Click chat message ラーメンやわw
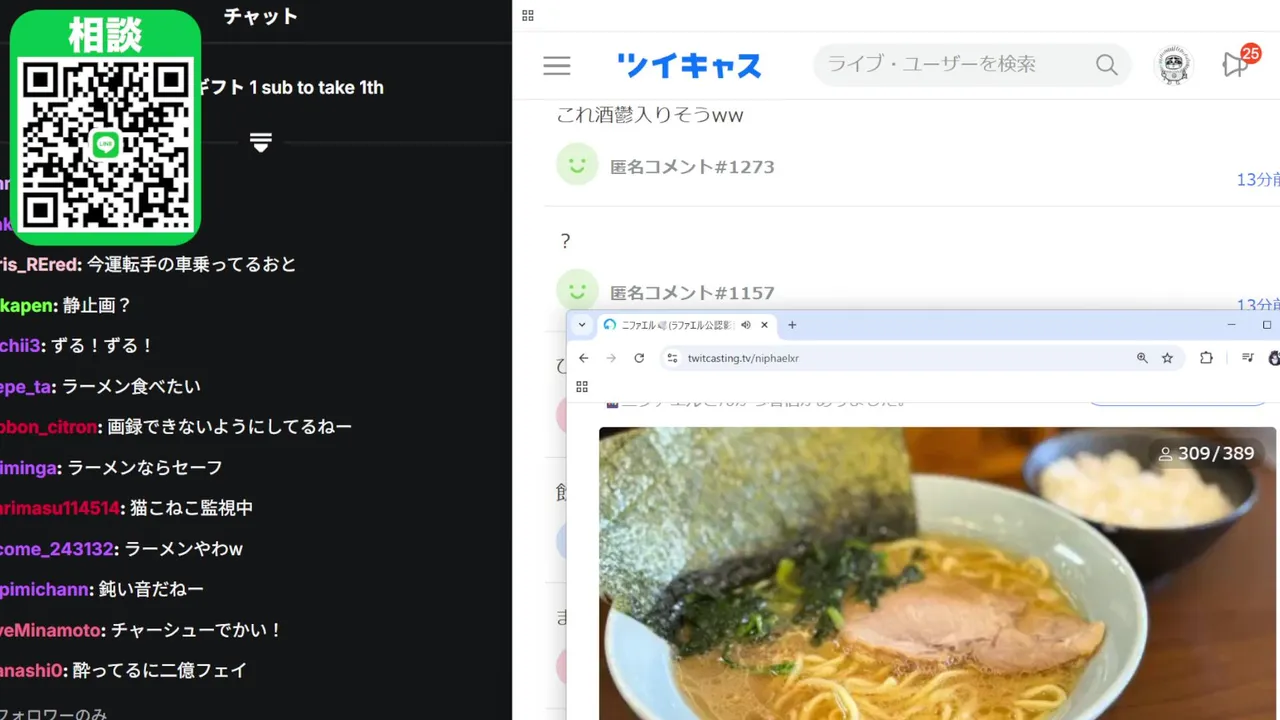Image resolution: width=1280 pixels, height=720 pixels. coord(184,549)
